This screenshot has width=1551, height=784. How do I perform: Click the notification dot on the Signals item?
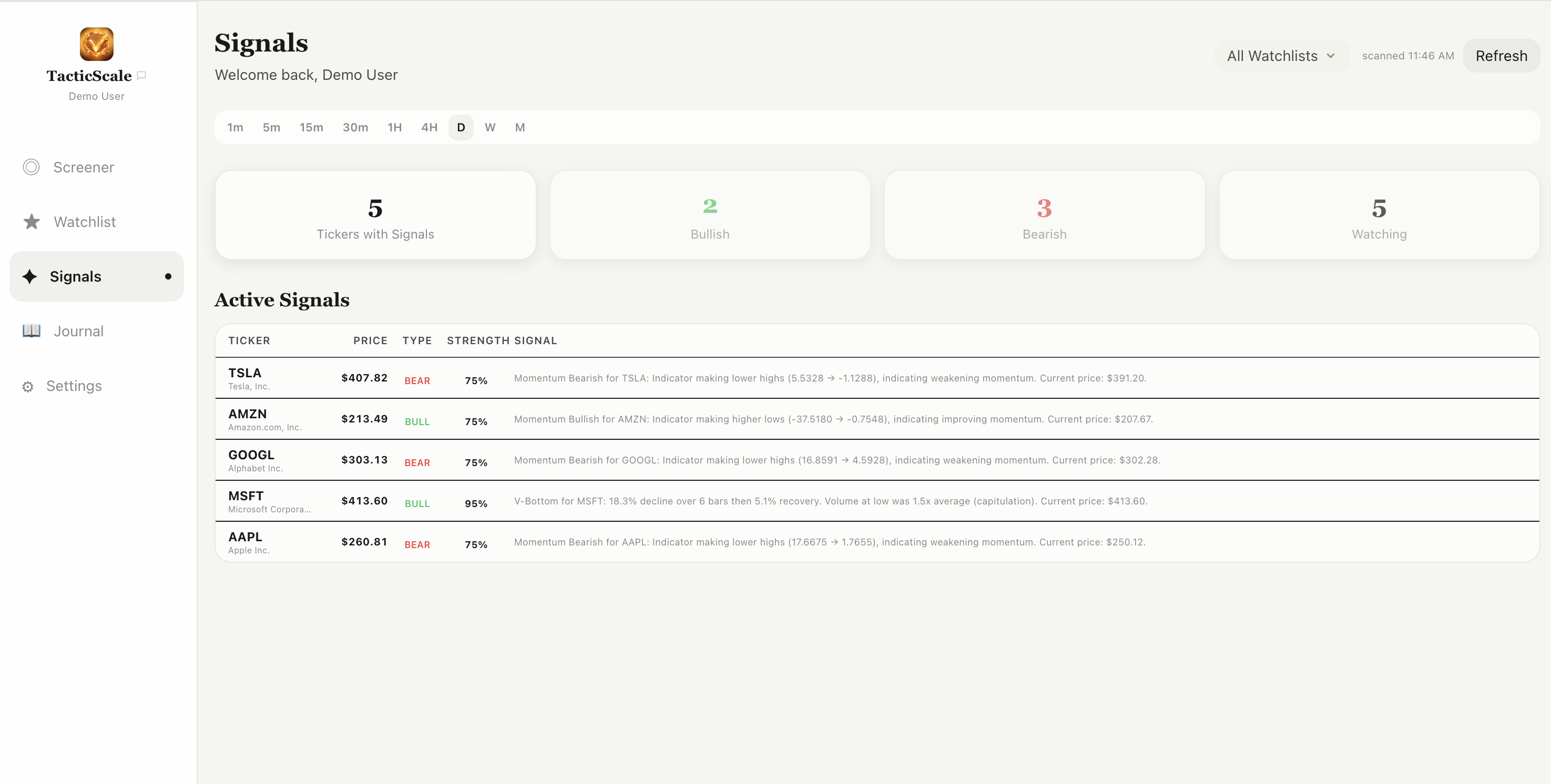pyautogui.click(x=169, y=276)
